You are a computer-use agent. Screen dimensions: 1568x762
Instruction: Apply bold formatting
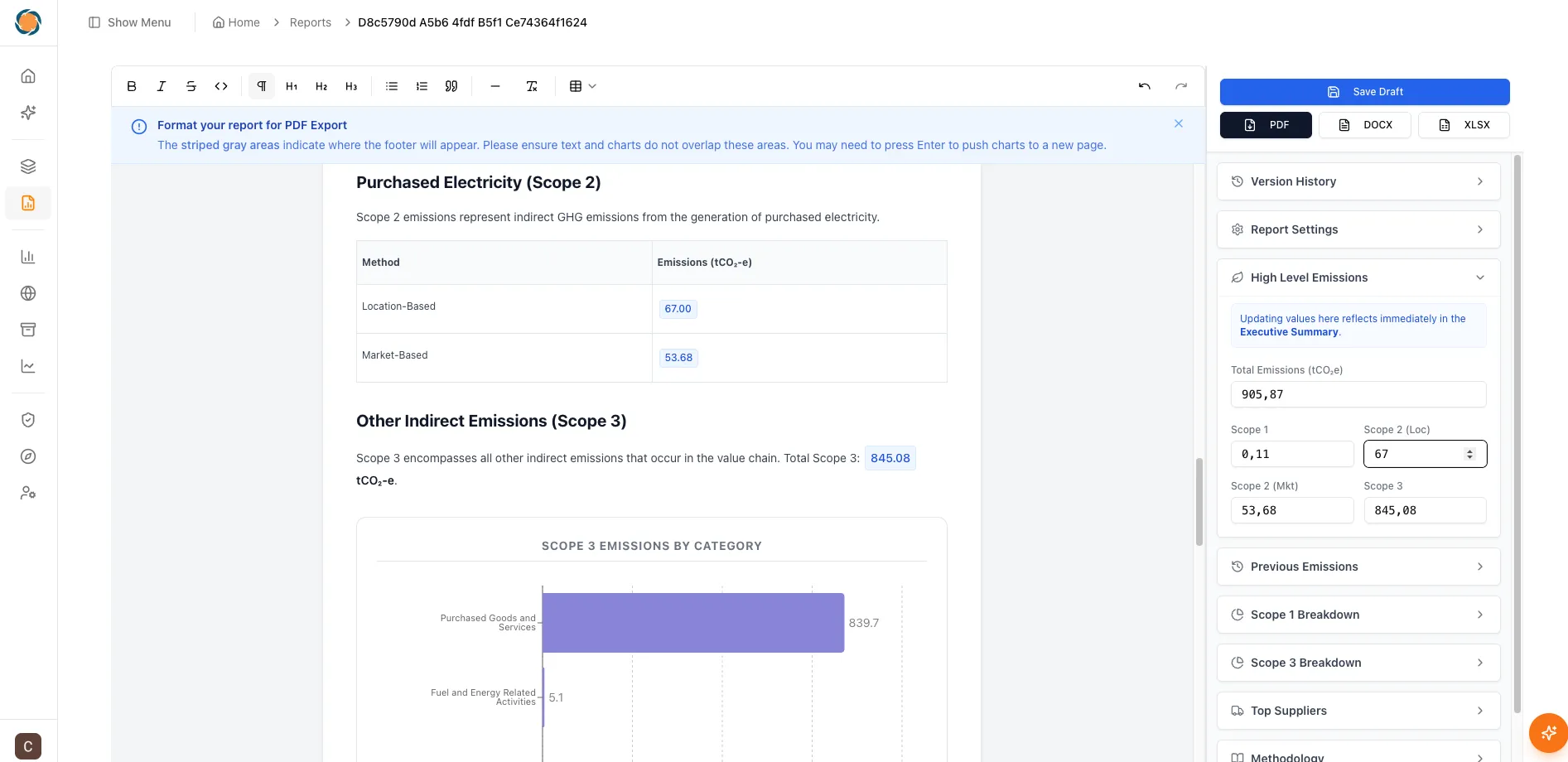tap(131, 86)
